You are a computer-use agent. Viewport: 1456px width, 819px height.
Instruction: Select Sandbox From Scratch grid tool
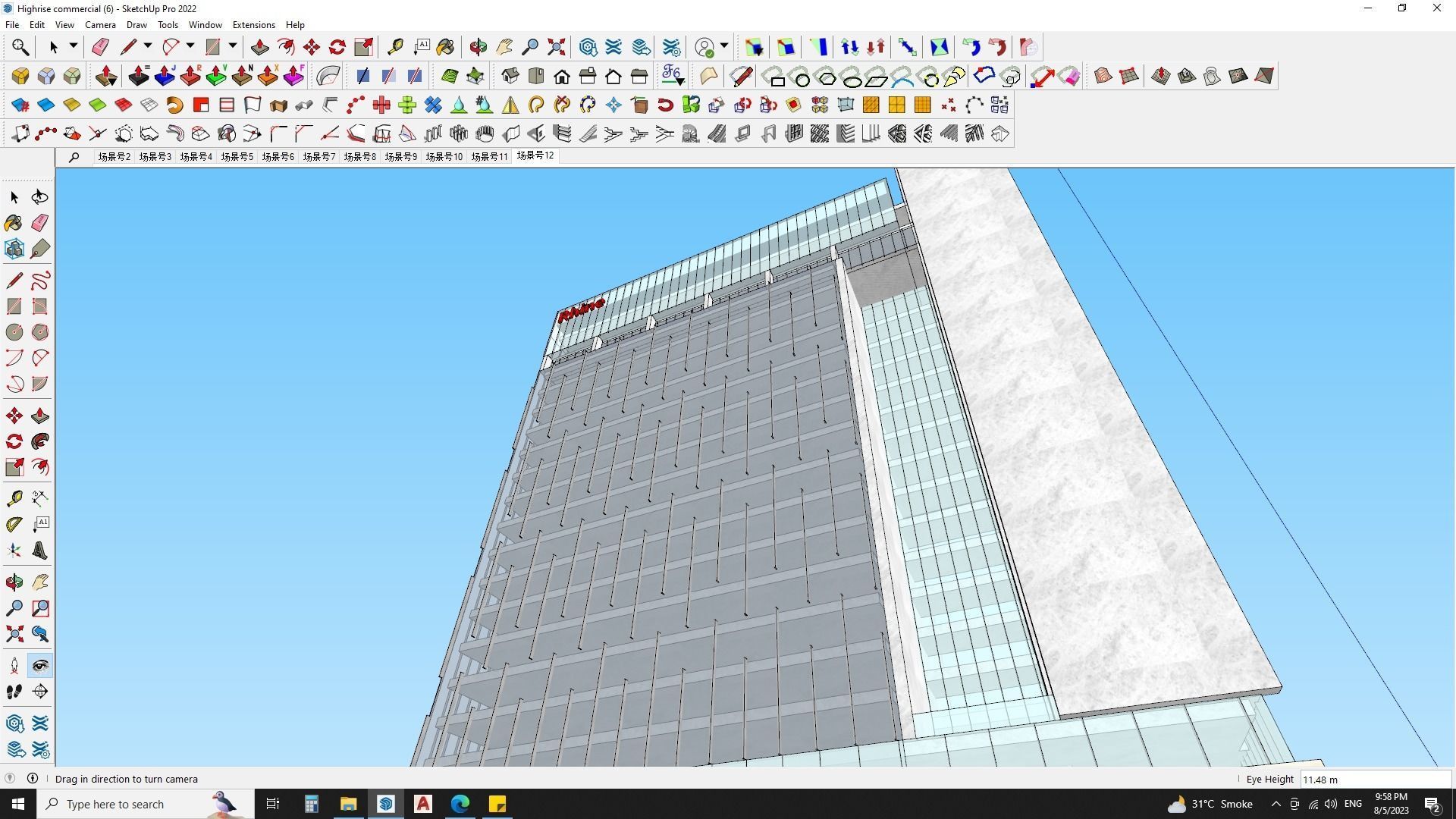(1129, 76)
